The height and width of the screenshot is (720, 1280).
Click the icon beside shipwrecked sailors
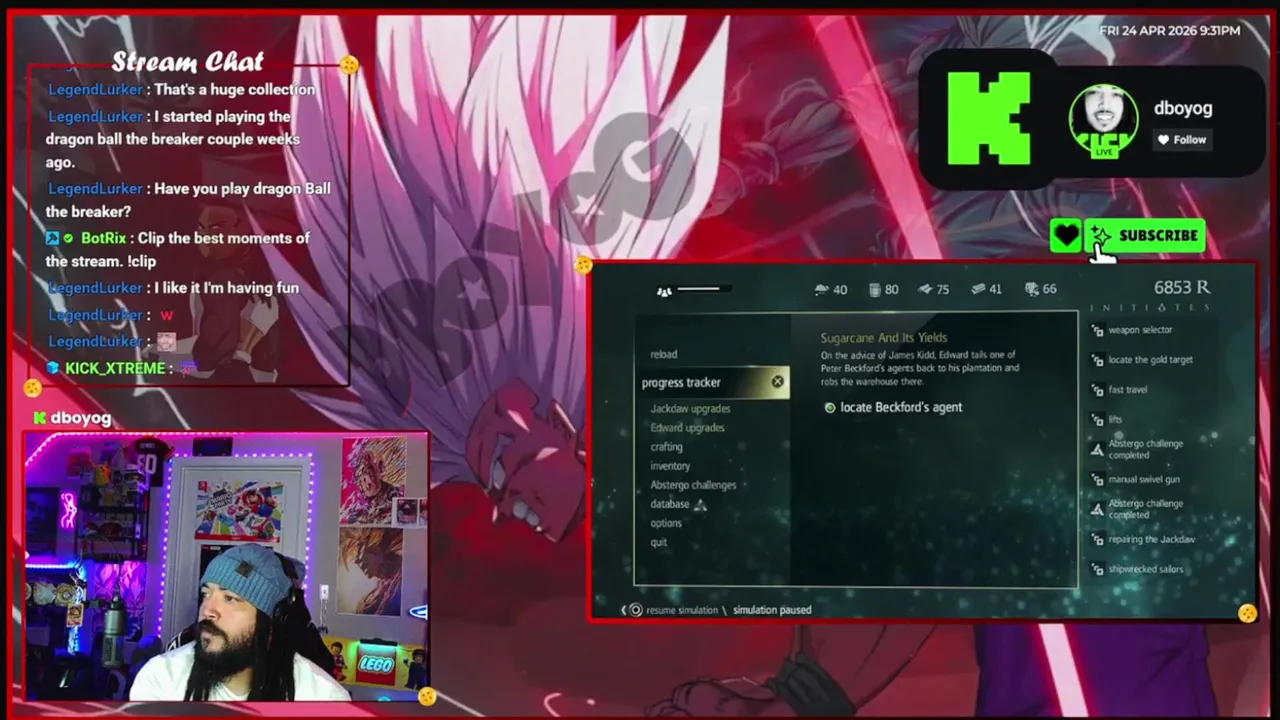click(1097, 570)
